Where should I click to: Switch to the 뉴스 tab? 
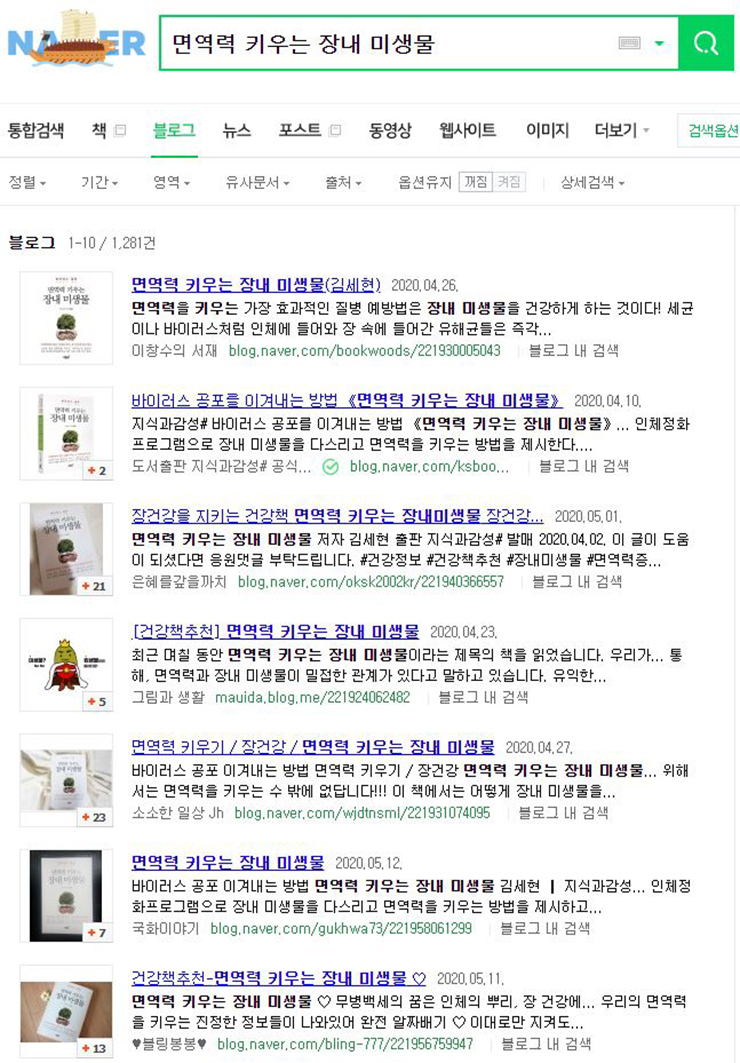click(x=237, y=129)
